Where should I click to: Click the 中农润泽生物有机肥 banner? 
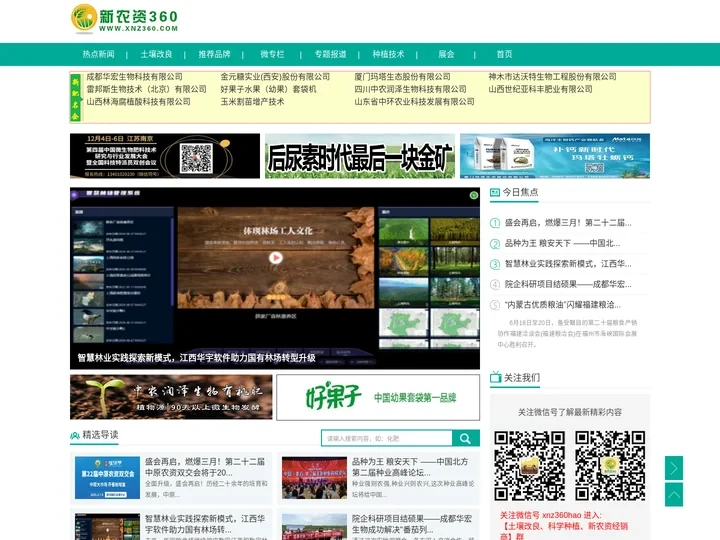point(171,397)
